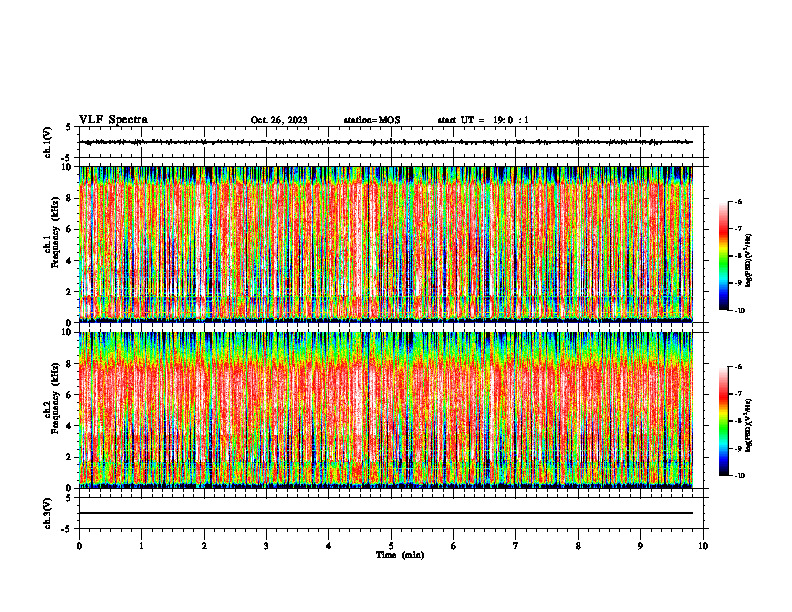792x612 pixels.
Task: Click the time axis tick label '6'
Action: click(x=454, y=546)
